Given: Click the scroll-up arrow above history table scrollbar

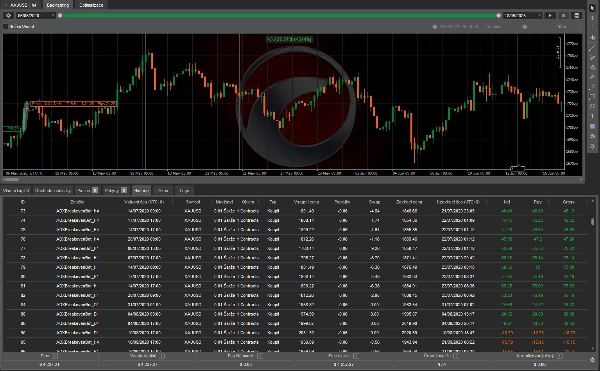Looking at the screenshot, I should [x=592, y=200].
